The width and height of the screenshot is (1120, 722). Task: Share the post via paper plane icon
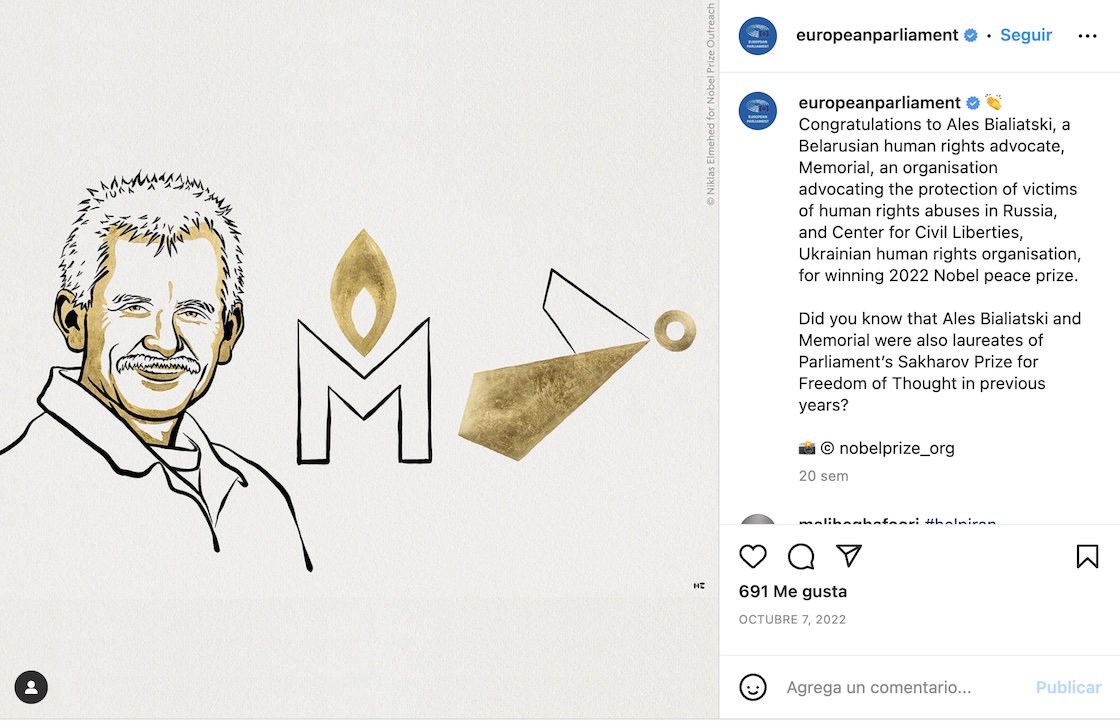point(849,556)
